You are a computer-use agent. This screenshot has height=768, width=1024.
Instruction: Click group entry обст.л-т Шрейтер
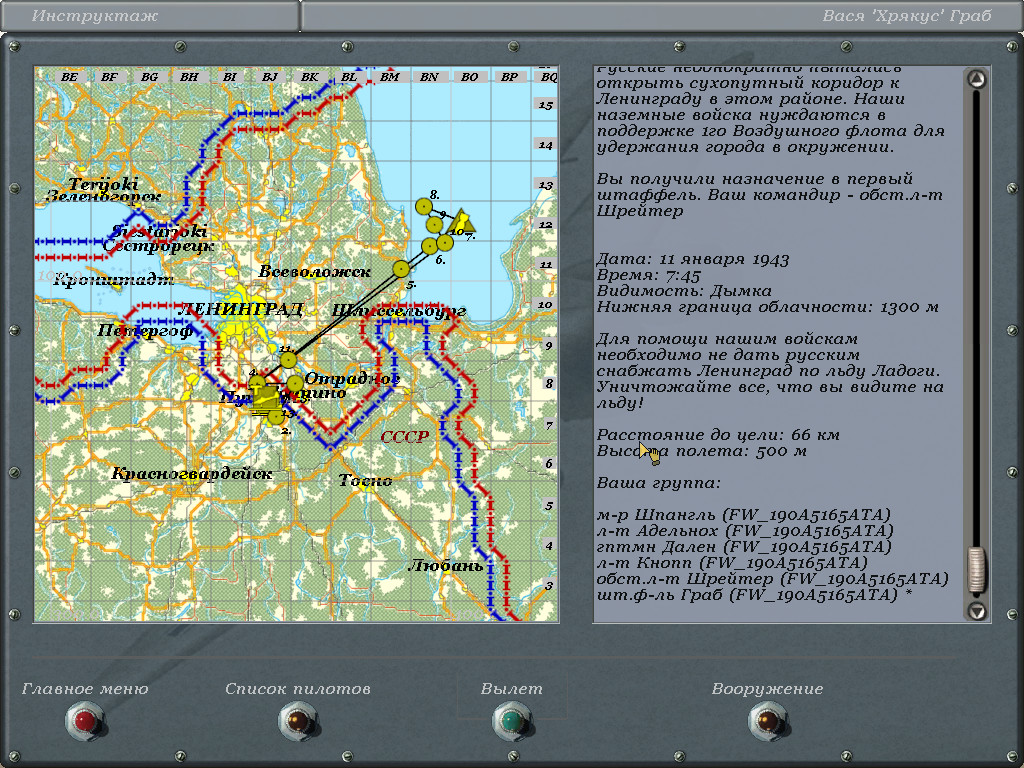pyautogui.click(x=772, y=579)
